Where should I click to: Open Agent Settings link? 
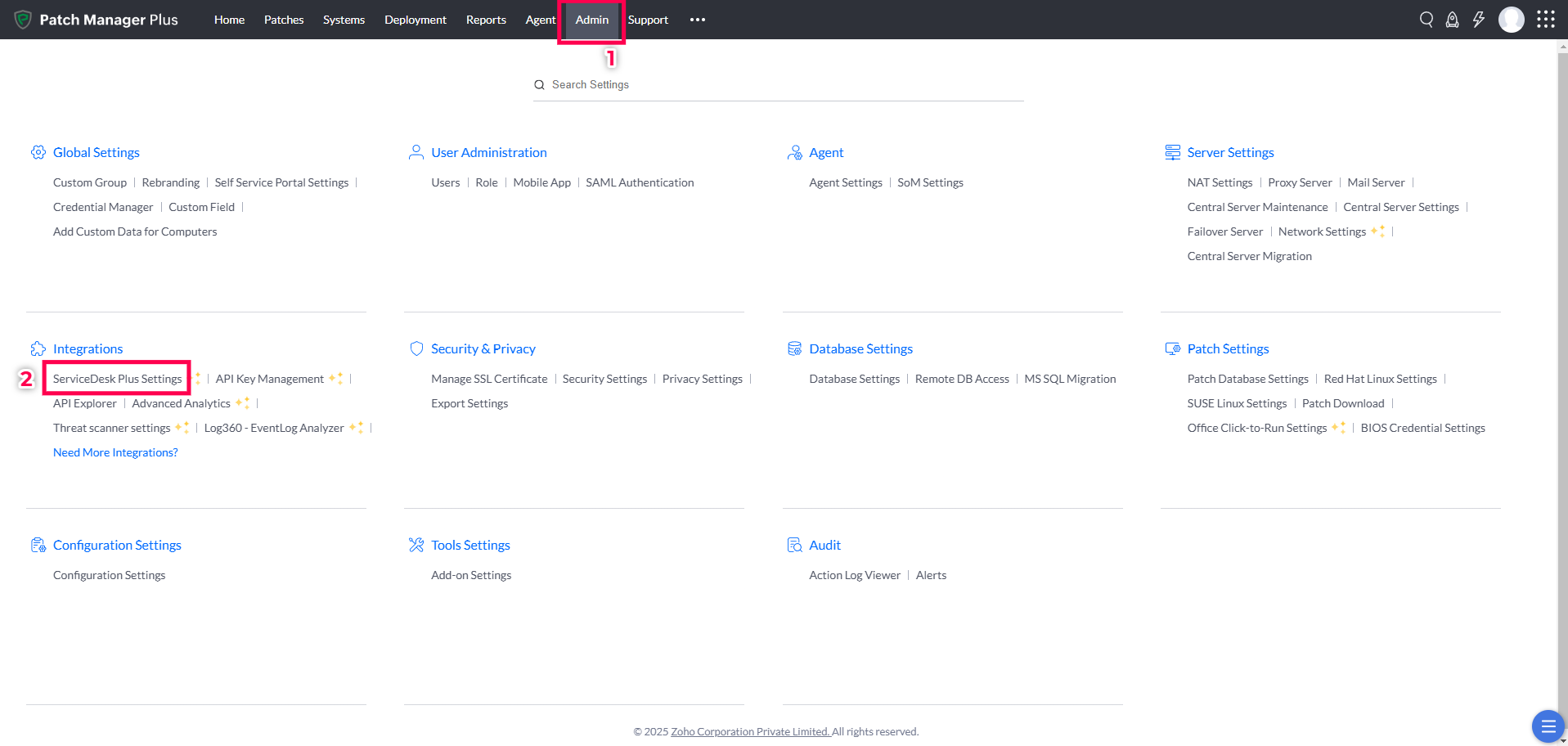[x=846, y=182]
